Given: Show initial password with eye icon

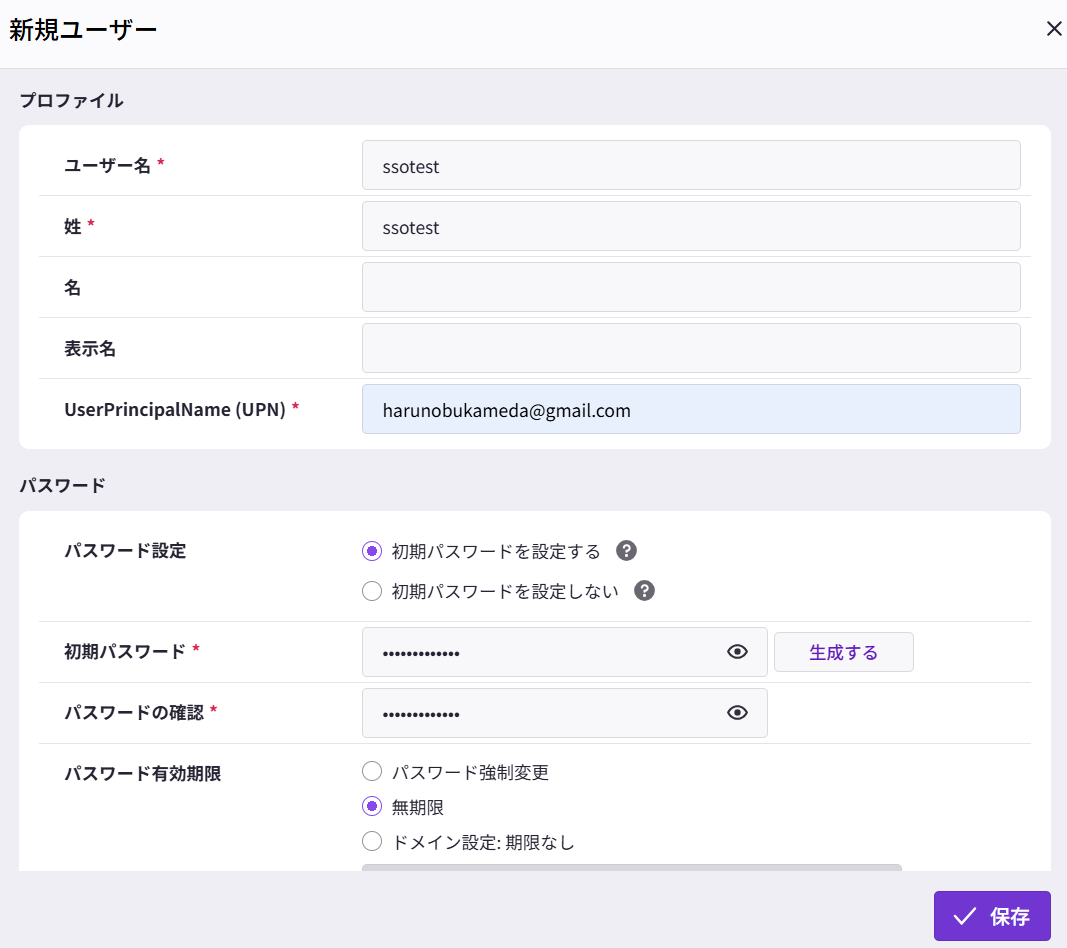Looking at the screenshot, I should coord(737,652).
